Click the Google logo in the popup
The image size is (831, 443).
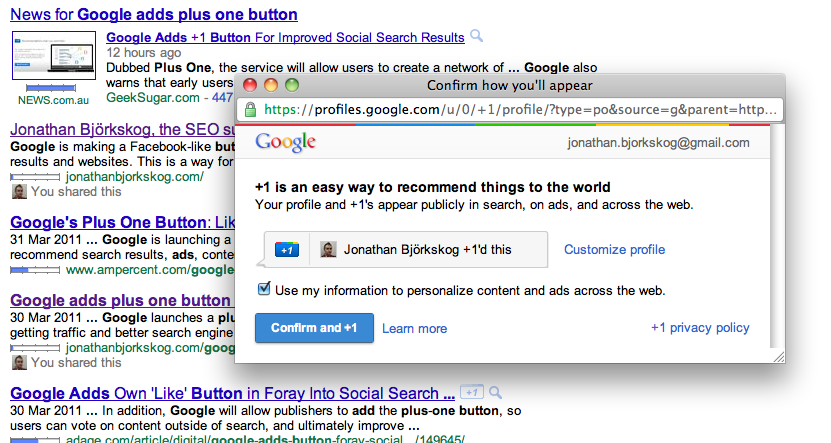pos(286,142)
